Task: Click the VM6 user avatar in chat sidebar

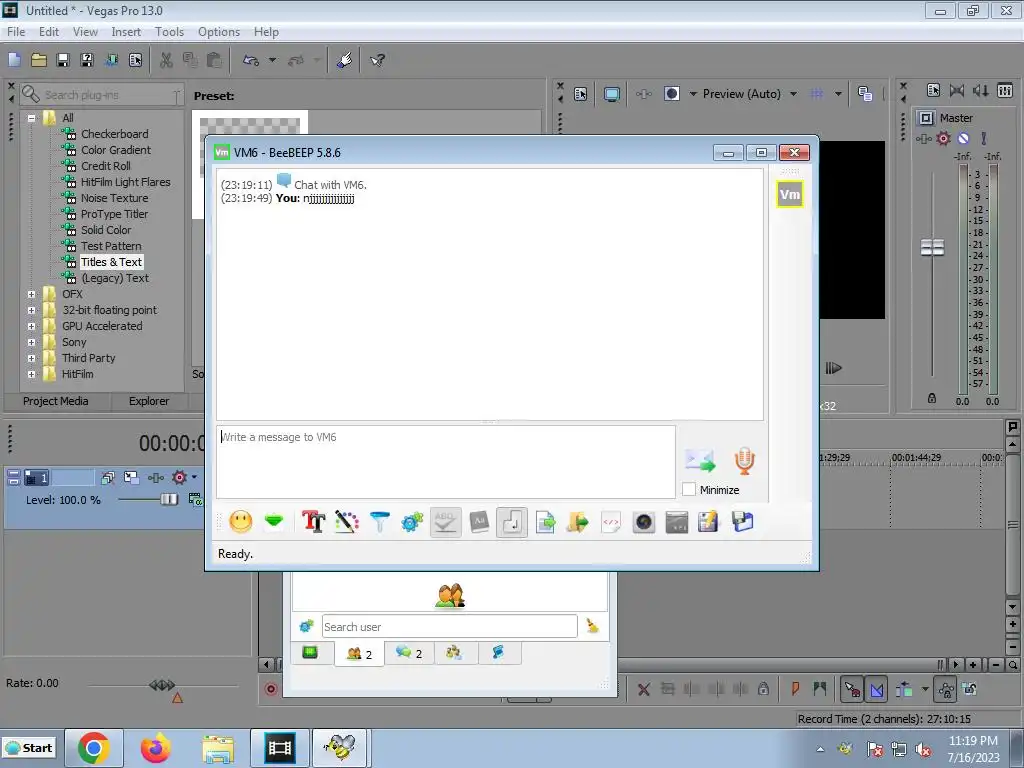Action: click(x=790, y=194)
